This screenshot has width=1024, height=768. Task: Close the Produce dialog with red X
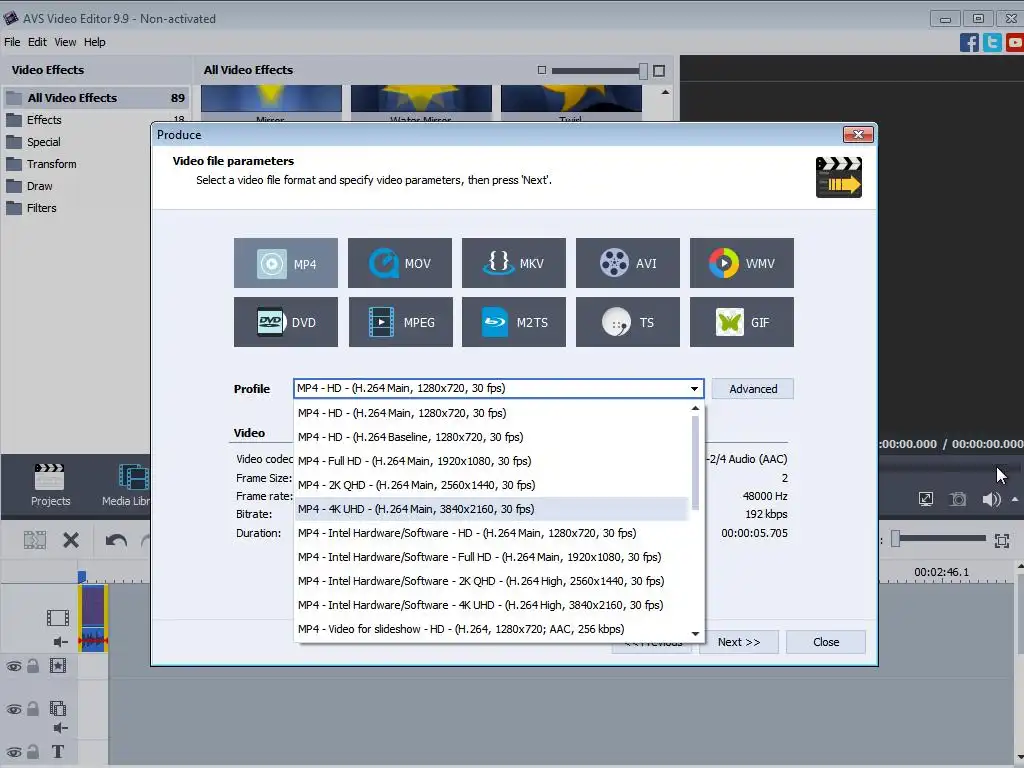(x=858, y=135)
